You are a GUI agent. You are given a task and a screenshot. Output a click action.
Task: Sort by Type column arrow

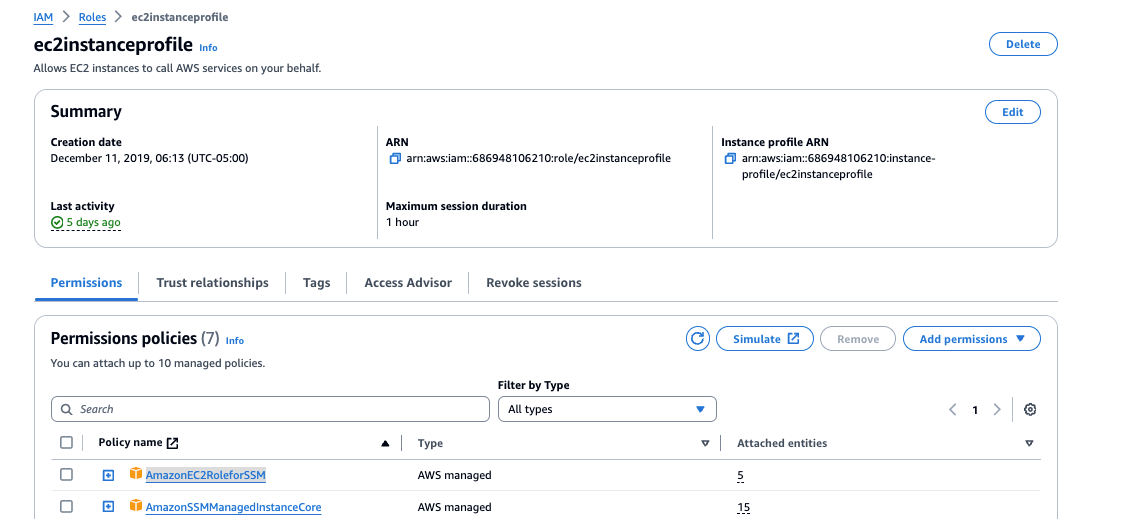point(705,443)
